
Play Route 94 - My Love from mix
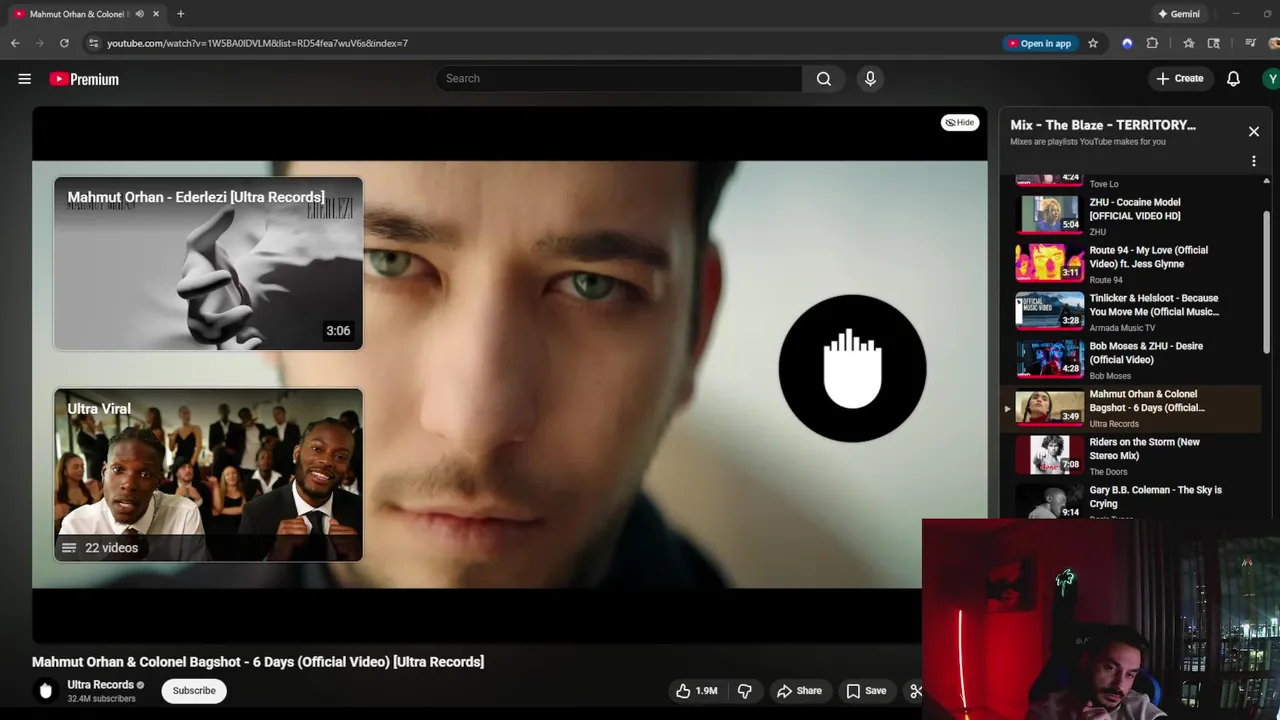coord(1132,263)
